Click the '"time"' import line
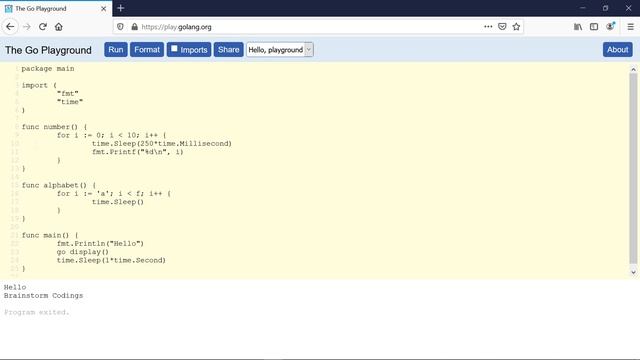Screen dimensions: 640x360 70,102
